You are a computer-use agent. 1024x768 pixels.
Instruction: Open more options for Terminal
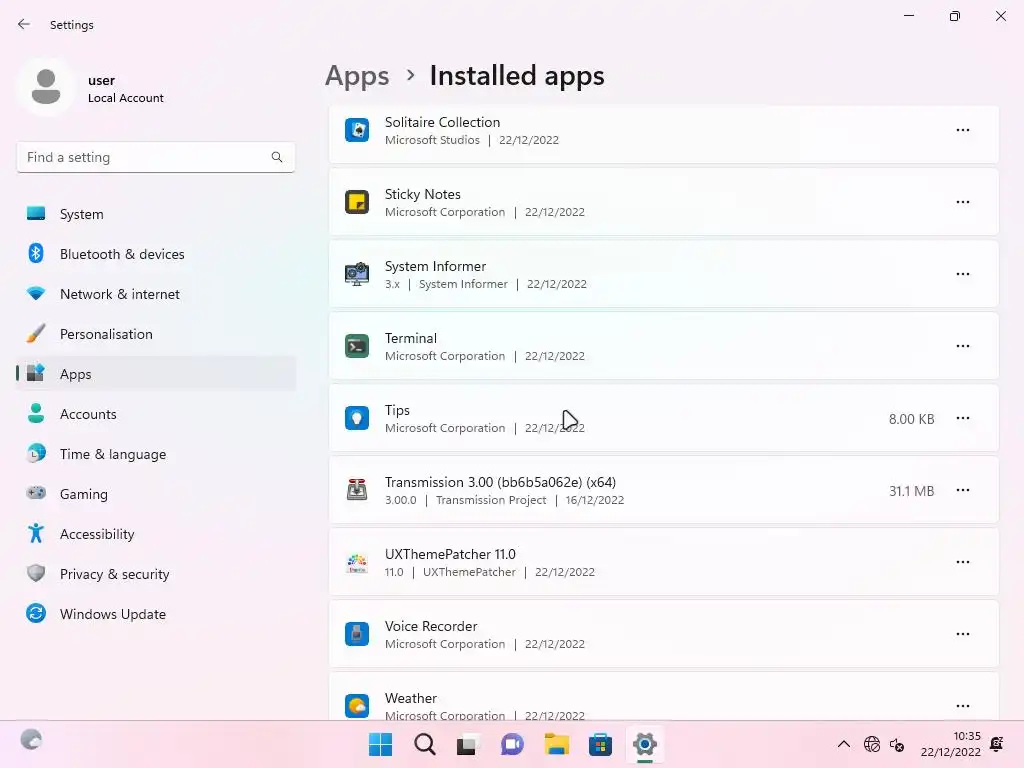pos(963,346)
